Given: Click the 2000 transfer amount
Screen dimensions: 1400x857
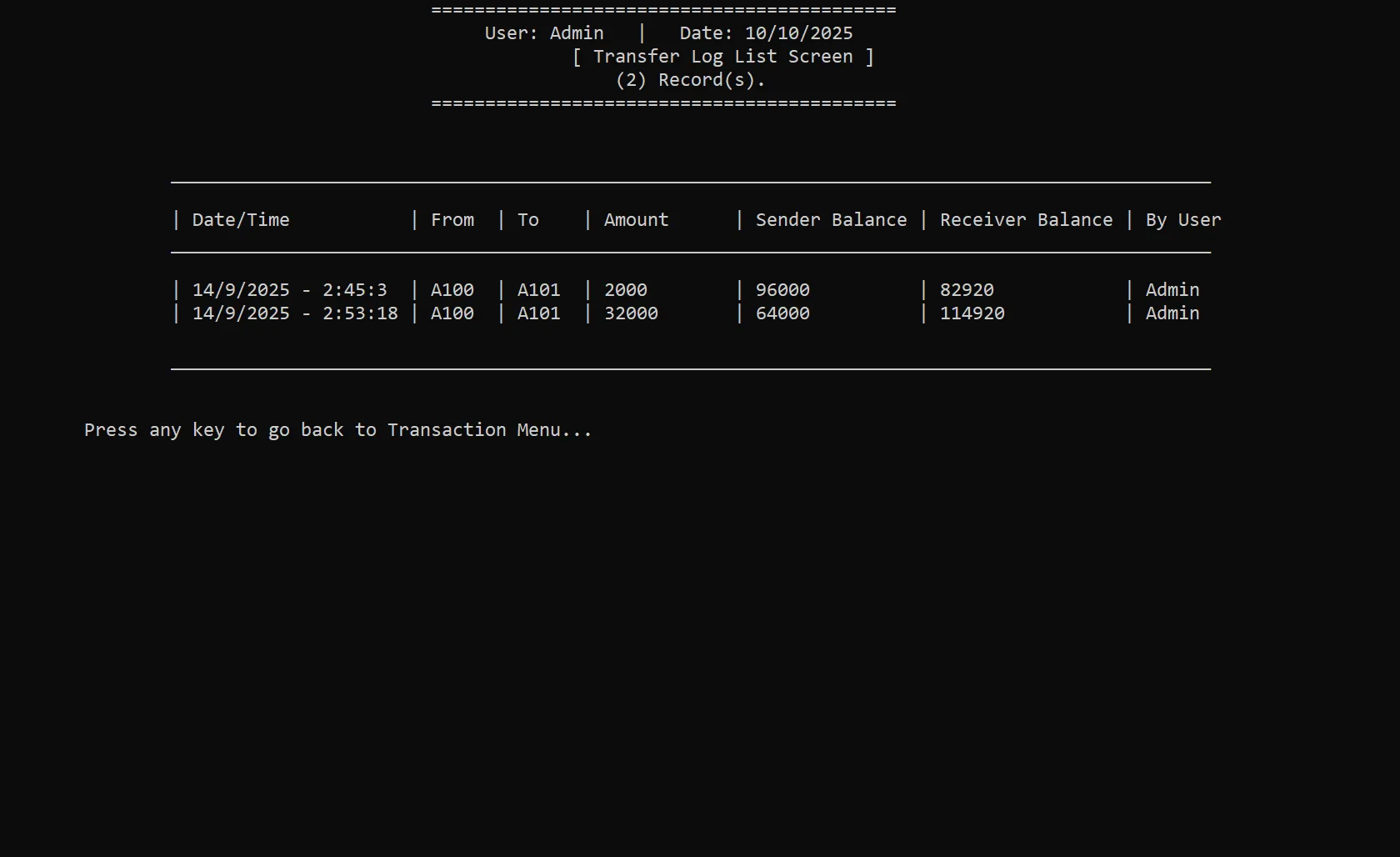Looking at the screenshot, I should tap(626, 290).
